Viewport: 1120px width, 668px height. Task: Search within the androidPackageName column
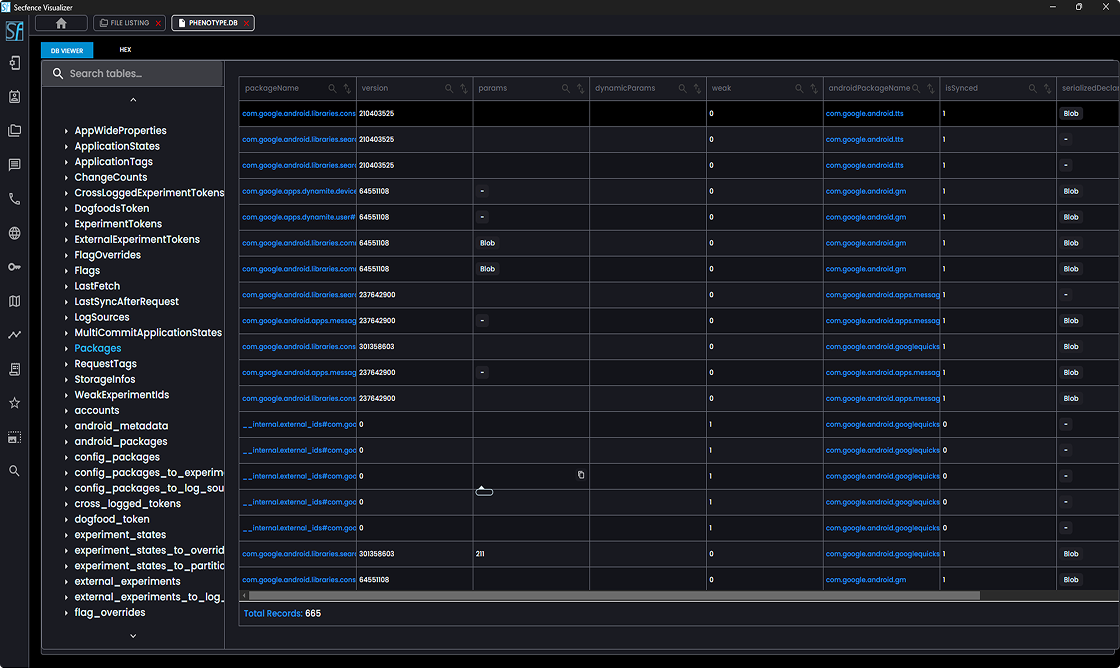tap(916, 89)
